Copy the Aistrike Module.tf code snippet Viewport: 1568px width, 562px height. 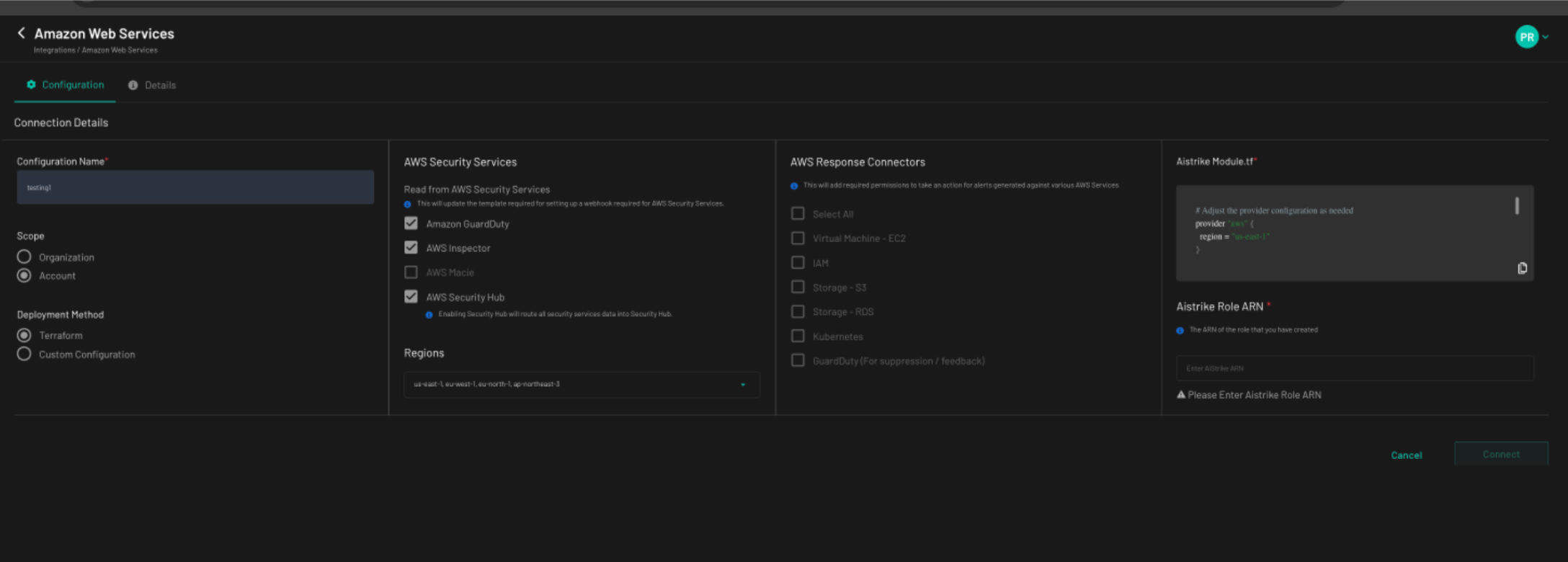(1522, 268)
